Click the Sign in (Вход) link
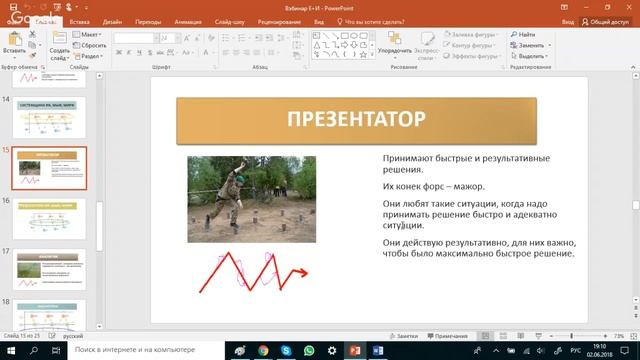640x360 pixels. [x=568, y=22]
